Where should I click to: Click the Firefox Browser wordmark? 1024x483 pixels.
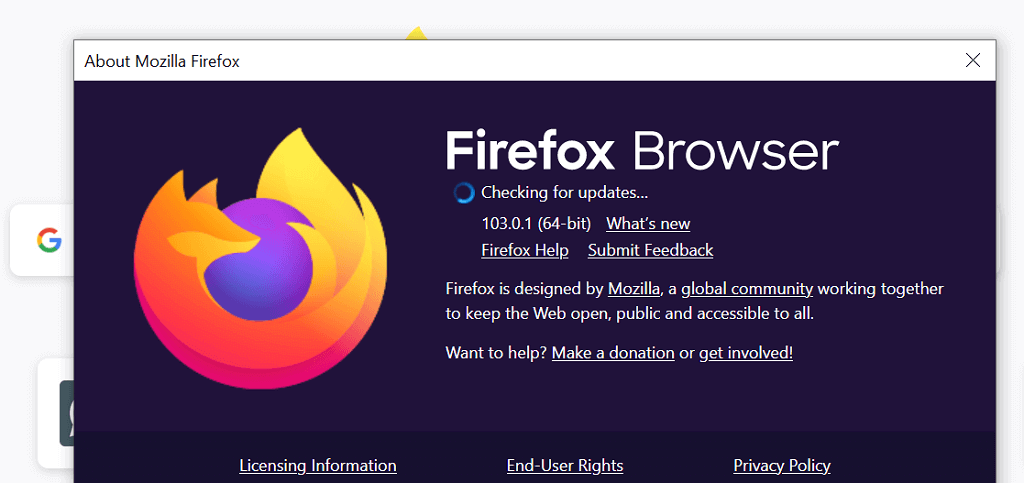point(642,151)
